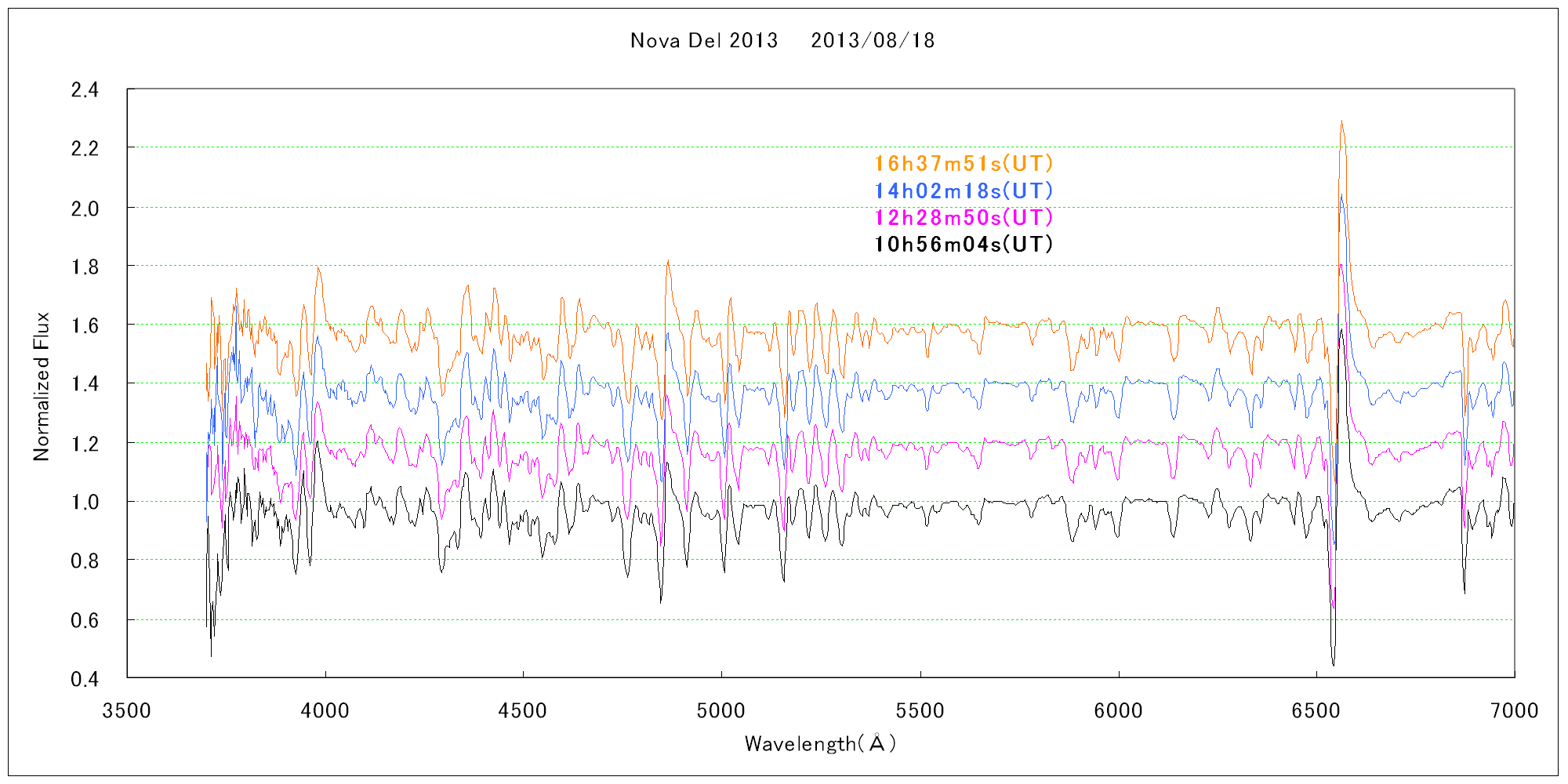Click the 6500 x-axis tick label
This screenshot has width=1568, height=784.
coord(1316,711)
